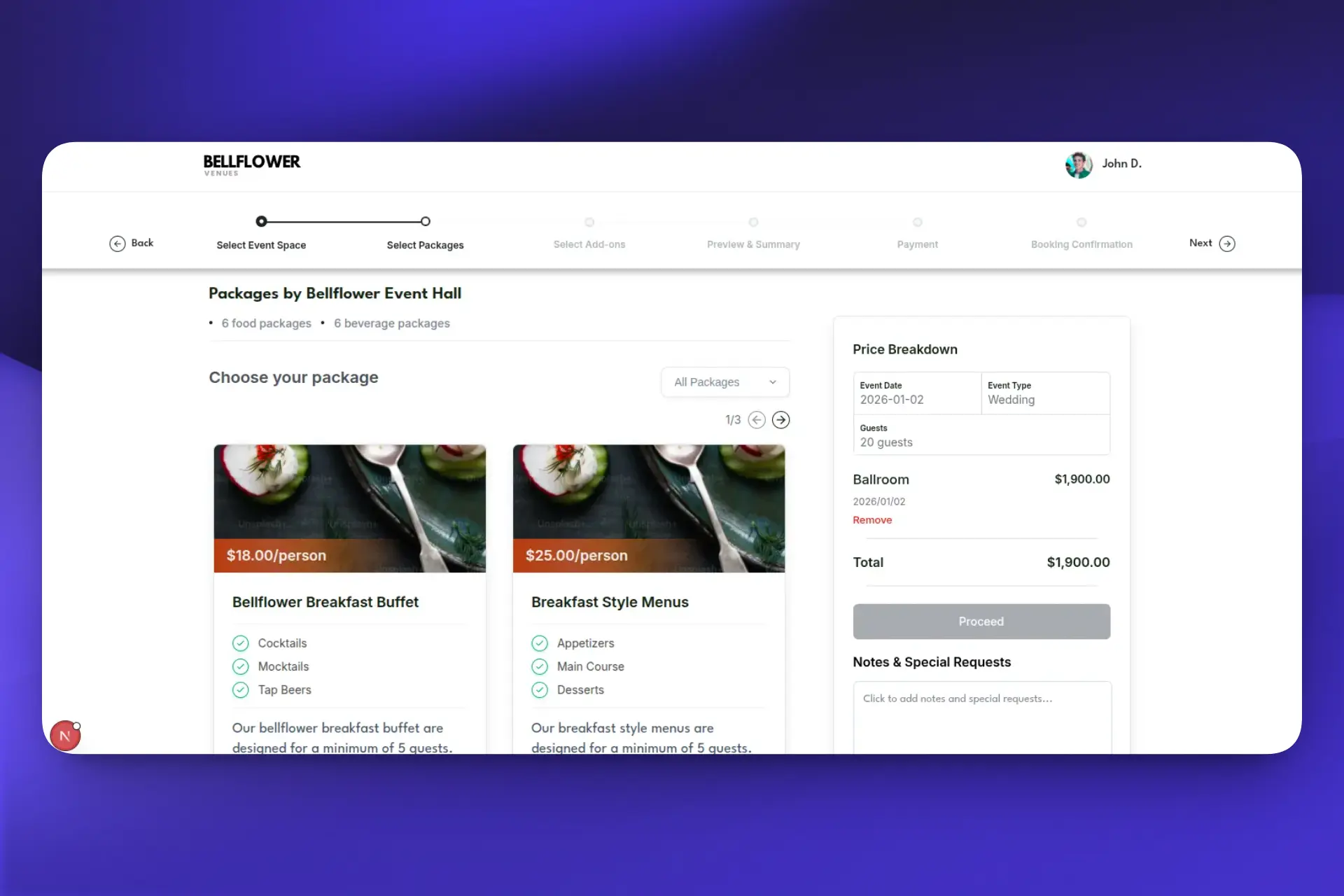The image size is (1344, 896).
Task: Click the Bellflower Venues logo
Action: [251, 165]
